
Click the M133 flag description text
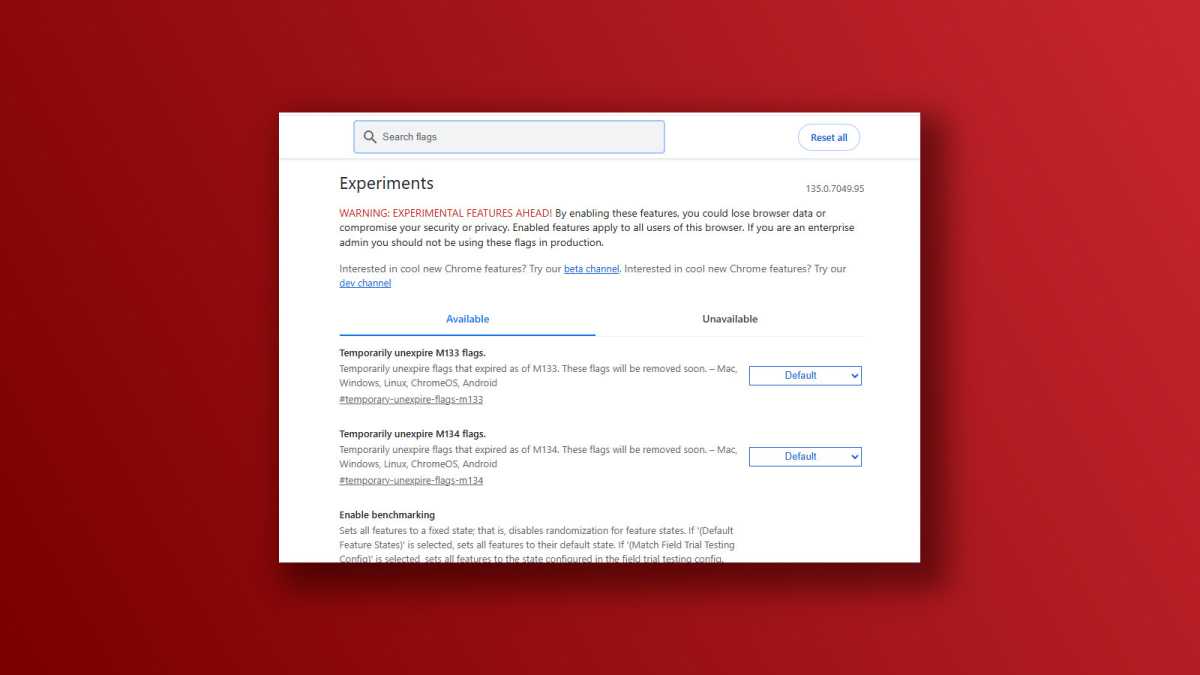pos(537,375)
